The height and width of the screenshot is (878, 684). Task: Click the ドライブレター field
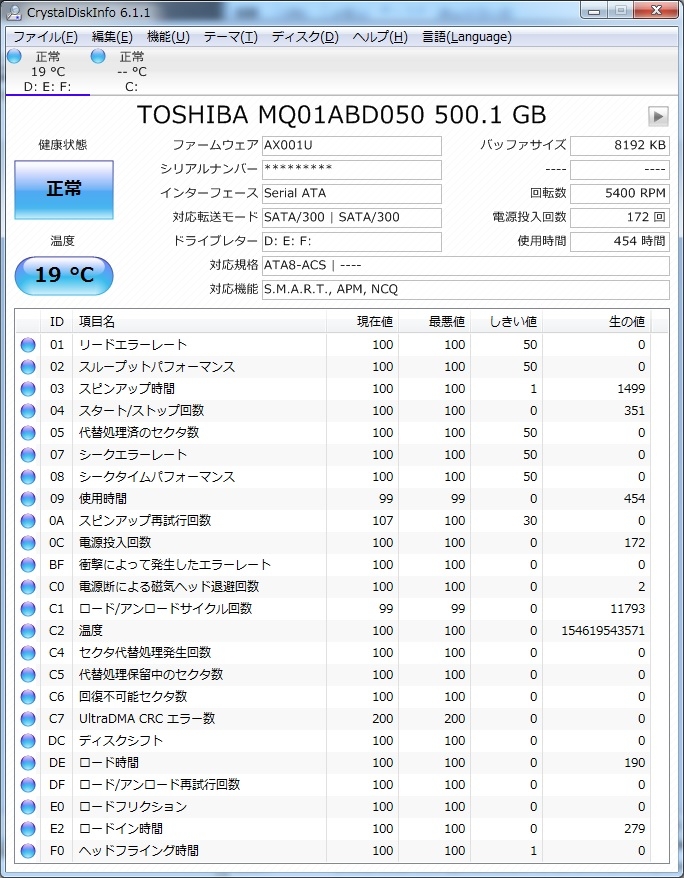pyautogui.click(x=352, y=242)
